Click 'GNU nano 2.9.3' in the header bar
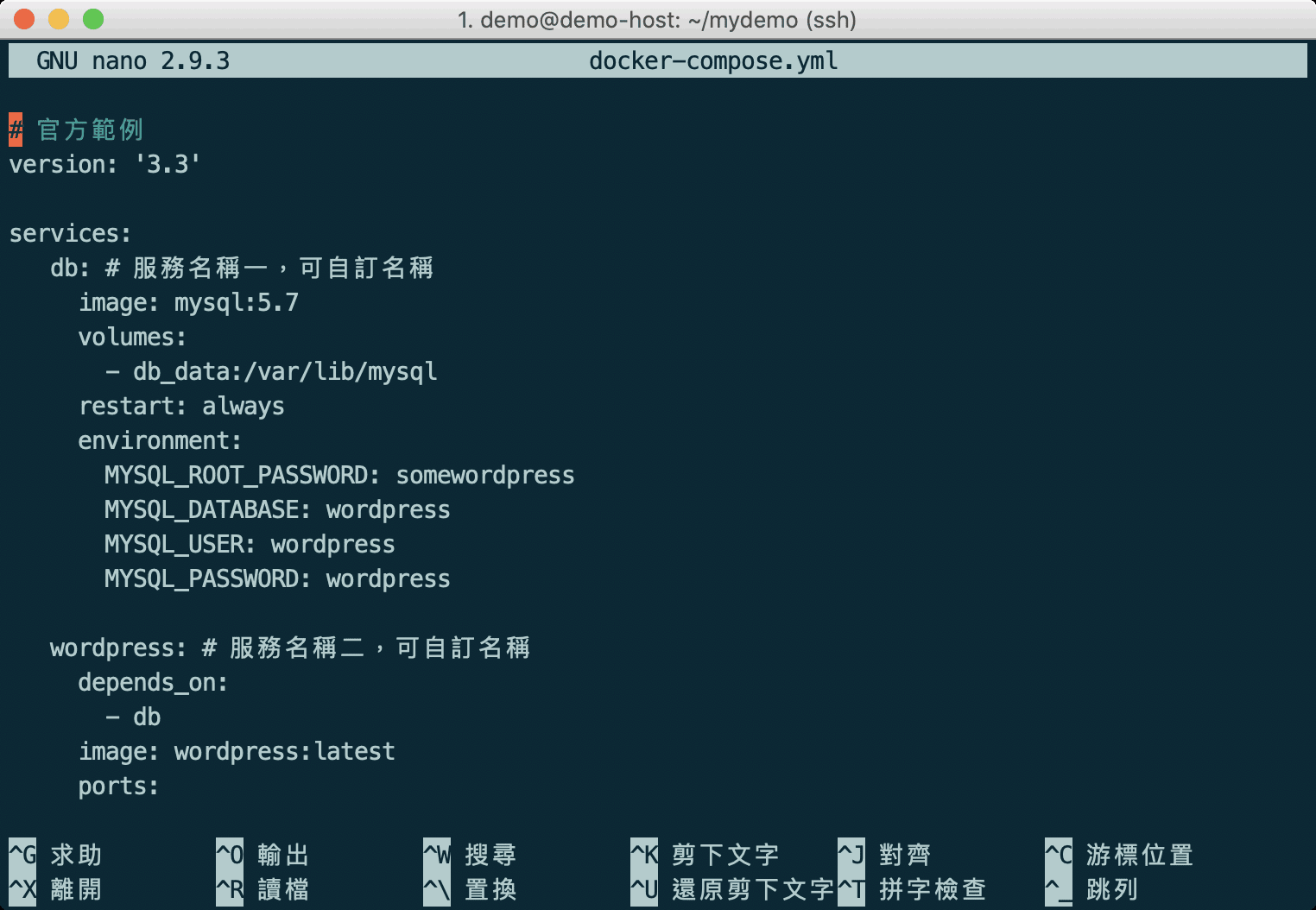 coord(133,60)
